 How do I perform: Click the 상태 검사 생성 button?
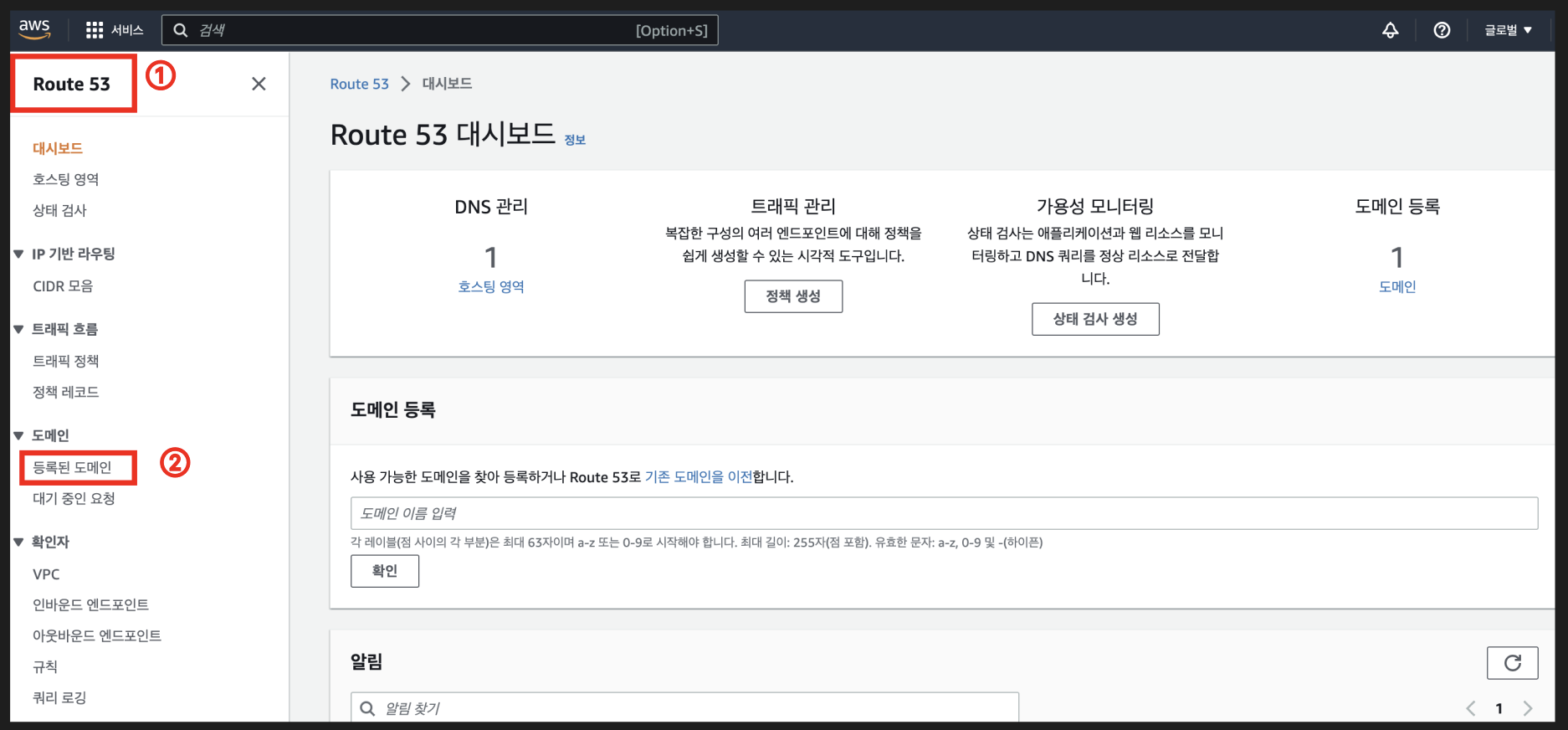coord(1095,319)
